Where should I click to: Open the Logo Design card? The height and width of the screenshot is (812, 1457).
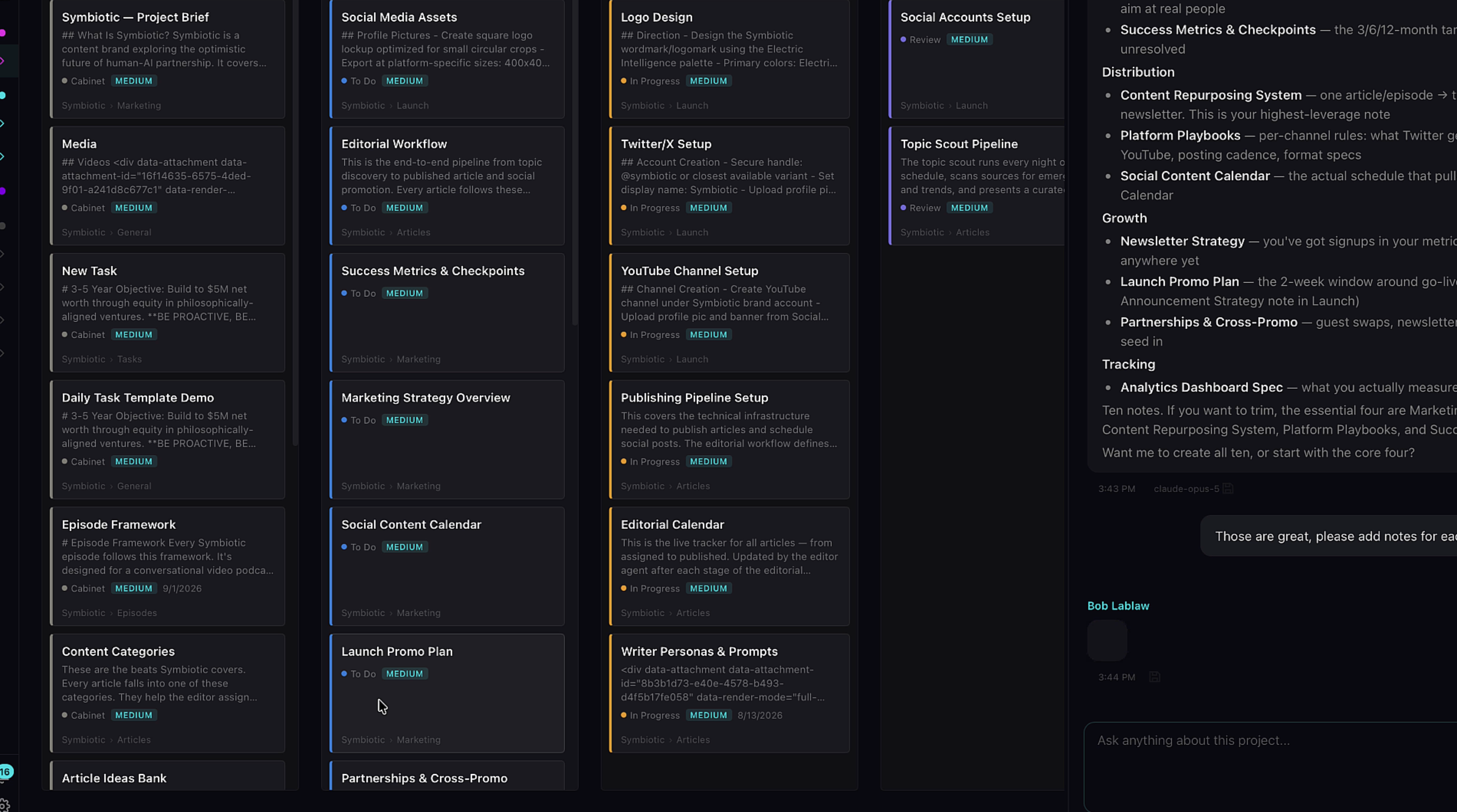(x=729, y=59)
